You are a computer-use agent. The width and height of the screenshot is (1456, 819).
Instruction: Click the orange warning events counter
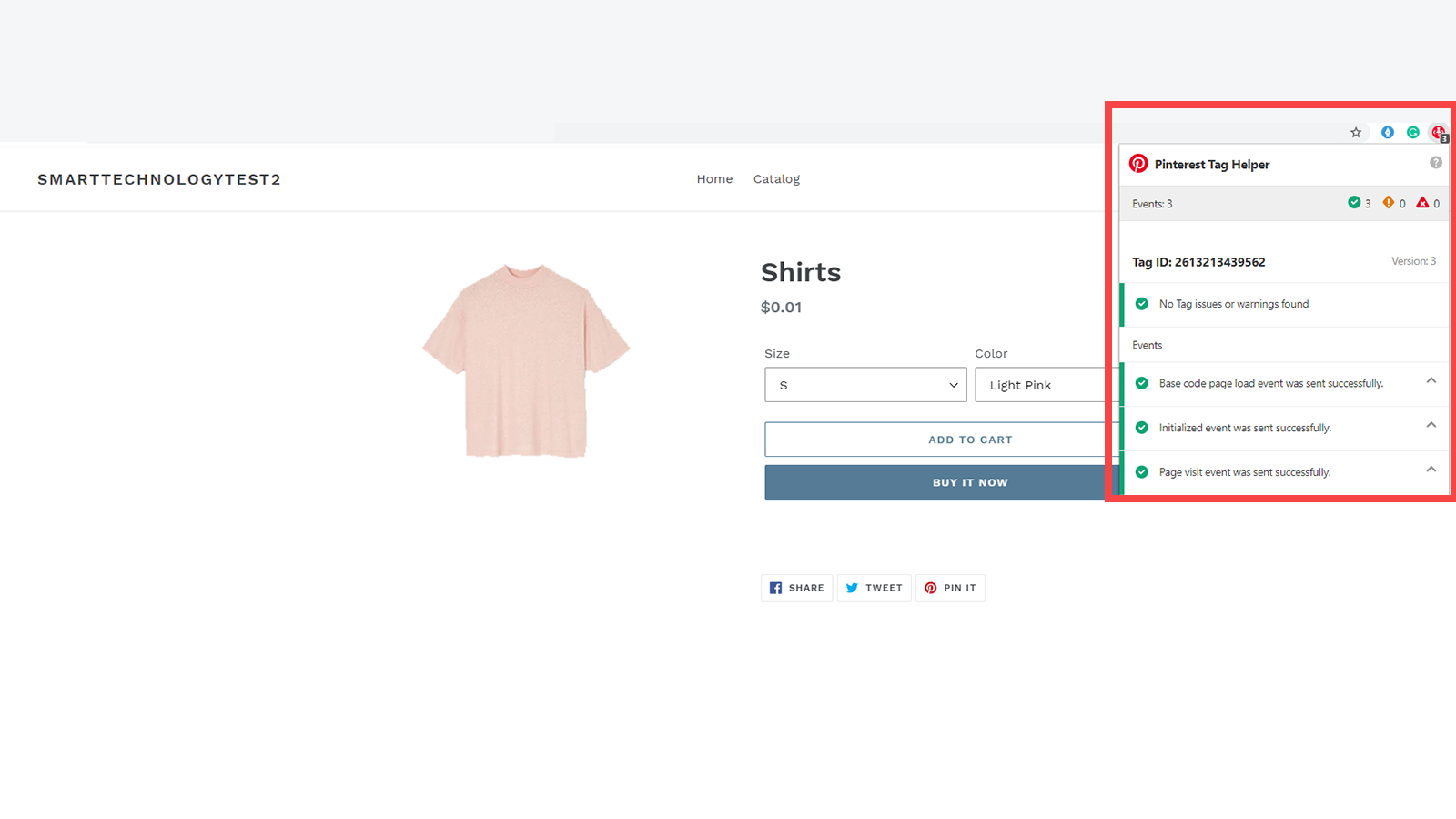1390,203
